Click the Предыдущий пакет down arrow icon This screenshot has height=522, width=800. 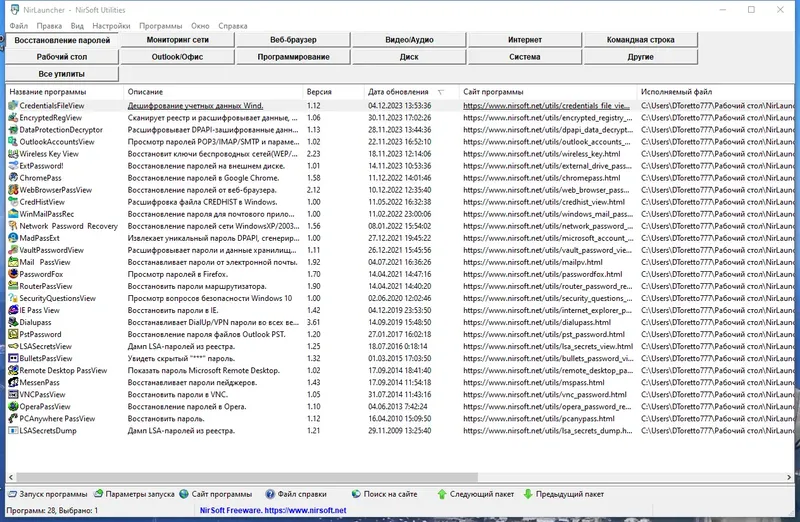point(528,494)
